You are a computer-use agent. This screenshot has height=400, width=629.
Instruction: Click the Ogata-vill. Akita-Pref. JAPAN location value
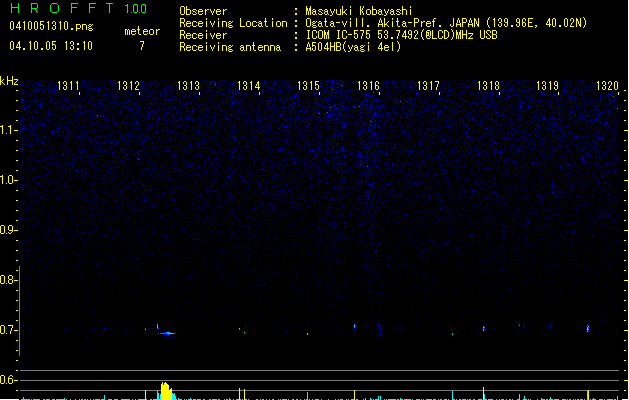(x=446, y=23)
